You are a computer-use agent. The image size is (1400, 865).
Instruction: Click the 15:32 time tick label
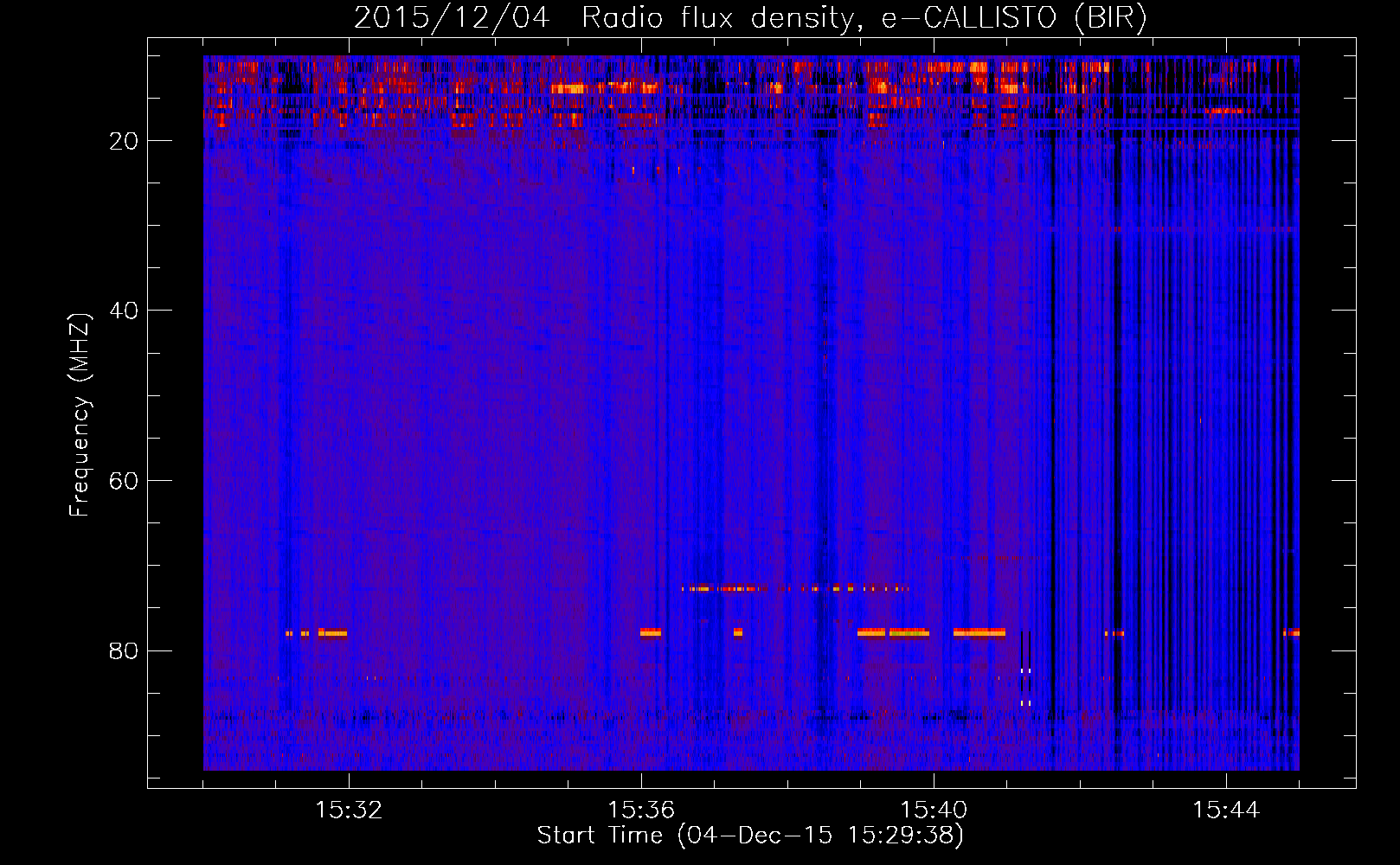tap(349, 811)
